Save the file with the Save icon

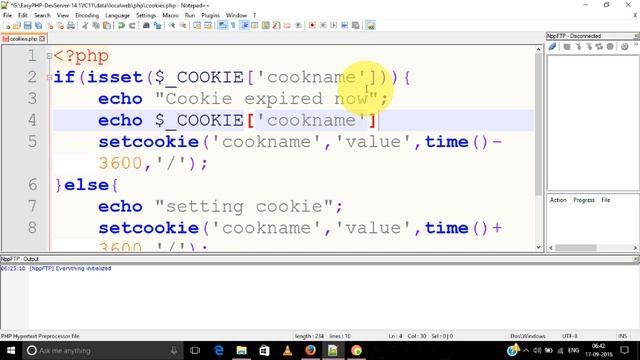click(x=27, y=25)
